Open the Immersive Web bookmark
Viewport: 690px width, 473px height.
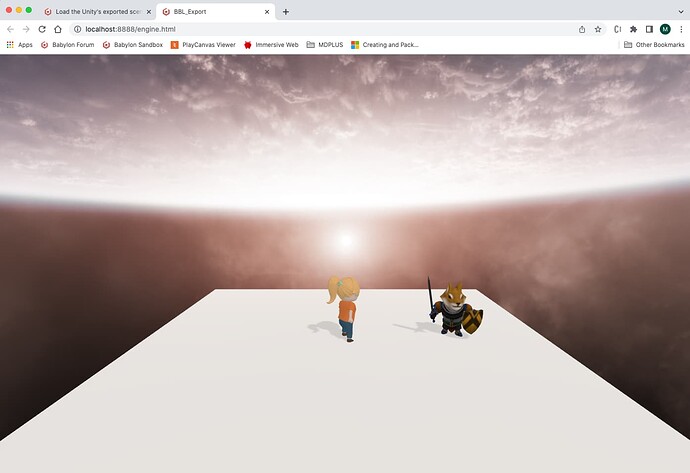(271, 45)
